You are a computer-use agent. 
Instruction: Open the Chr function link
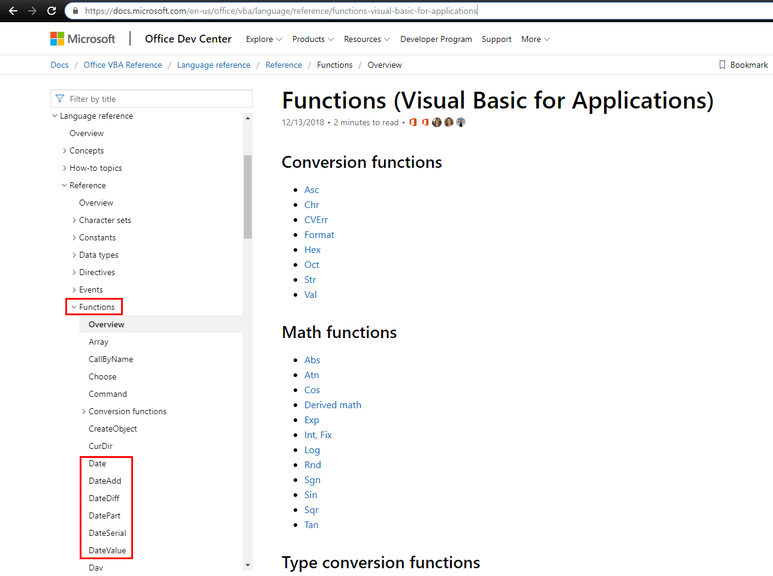[312, 204]
